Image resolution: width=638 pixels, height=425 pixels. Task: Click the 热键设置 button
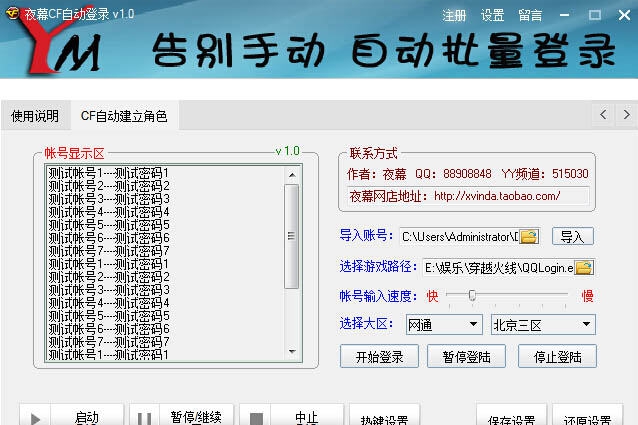tap(385, 417)
